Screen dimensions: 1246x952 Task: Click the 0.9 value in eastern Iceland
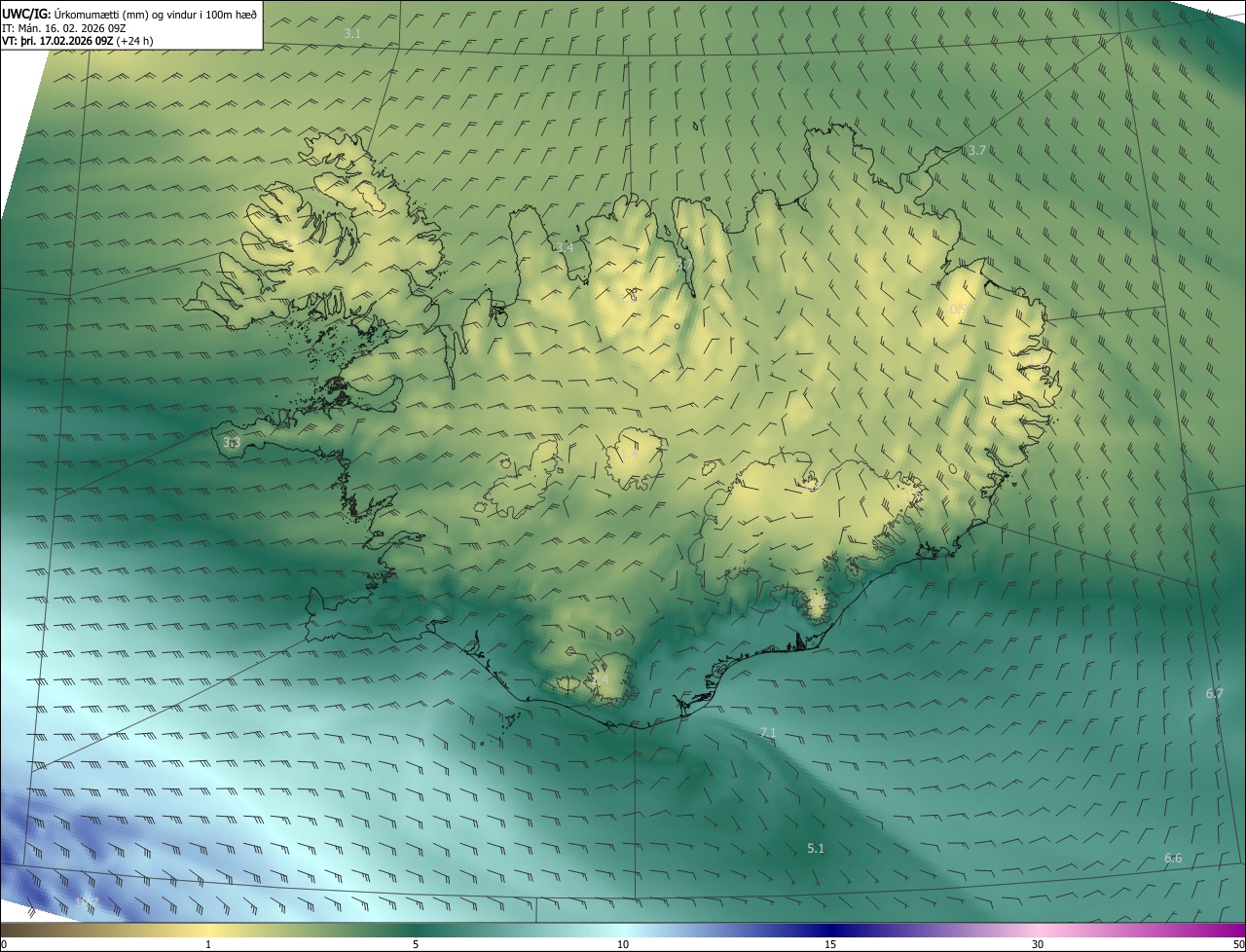click(x=959, y=310)
